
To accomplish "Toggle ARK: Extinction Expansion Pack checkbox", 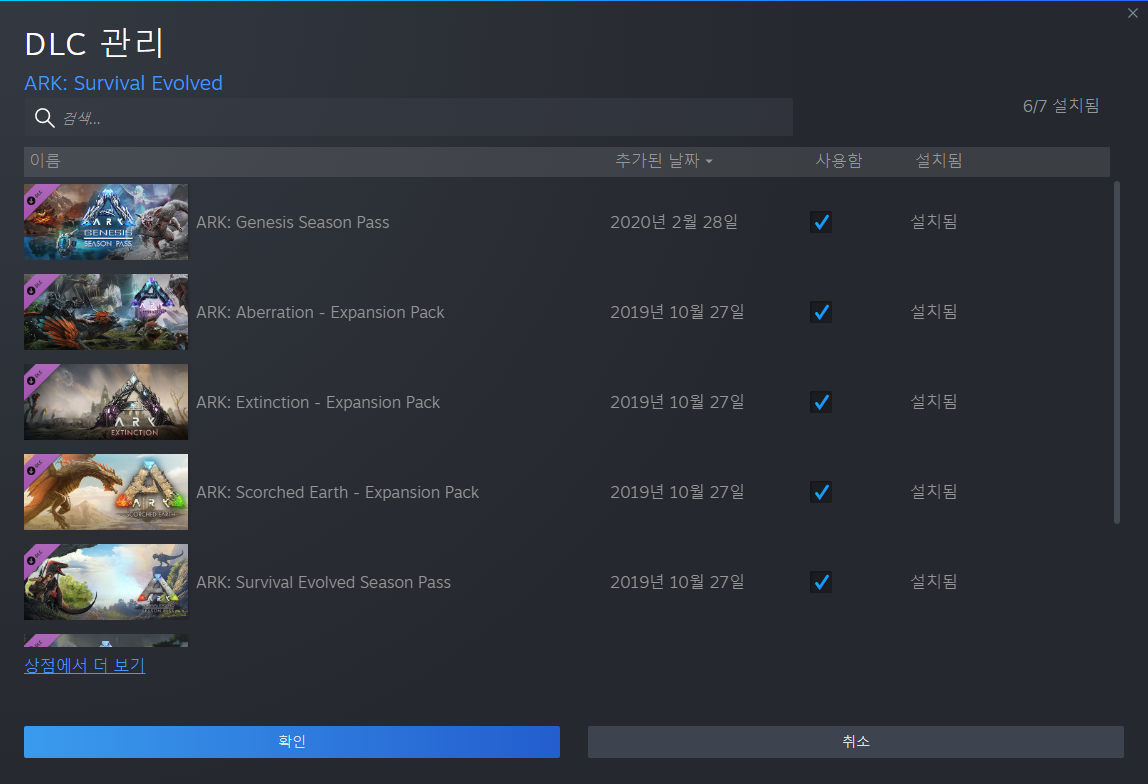I will coord(821,402).
